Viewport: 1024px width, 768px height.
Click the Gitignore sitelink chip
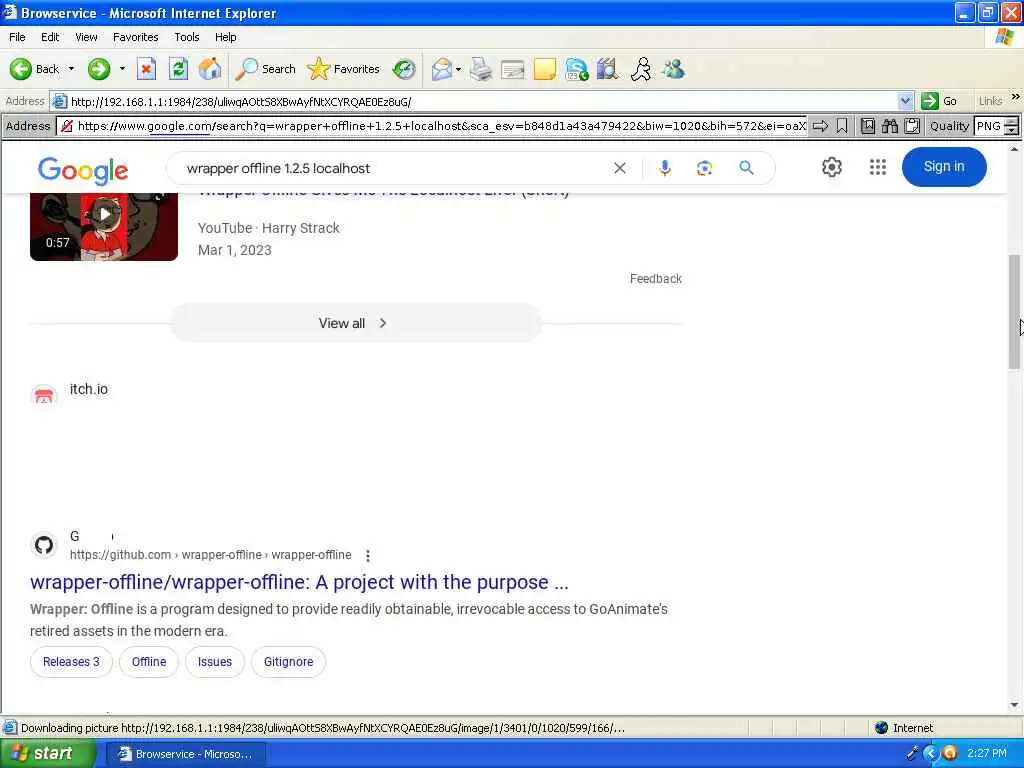[289, 662]
